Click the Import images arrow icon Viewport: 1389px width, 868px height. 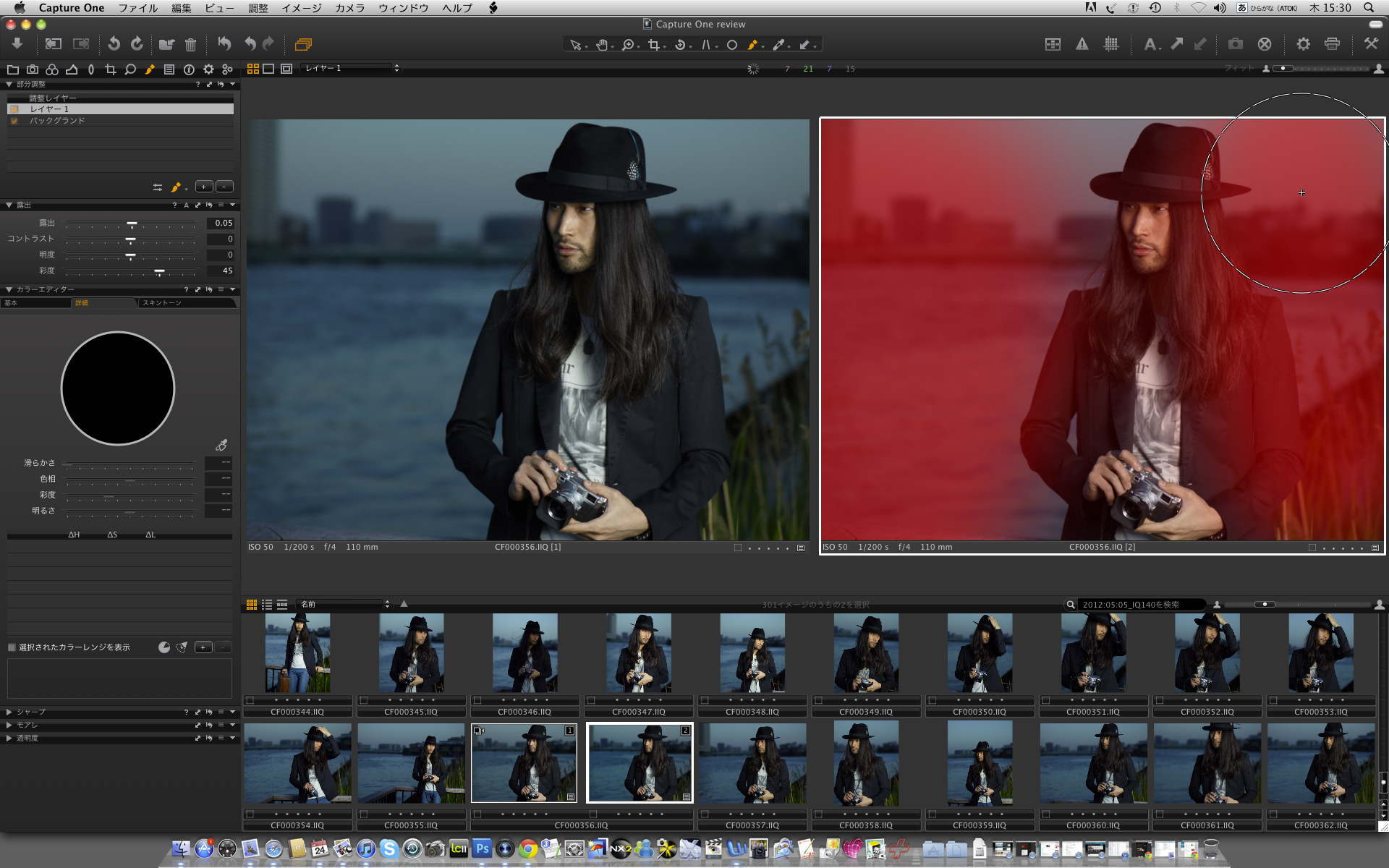(17, 44)
